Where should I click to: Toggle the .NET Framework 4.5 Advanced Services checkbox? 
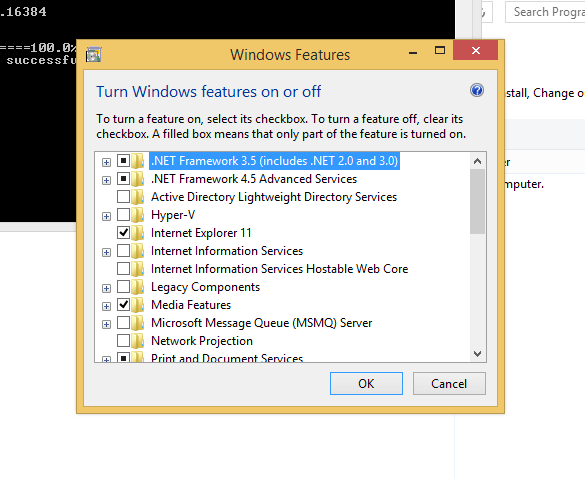click(x=123, y=179)
